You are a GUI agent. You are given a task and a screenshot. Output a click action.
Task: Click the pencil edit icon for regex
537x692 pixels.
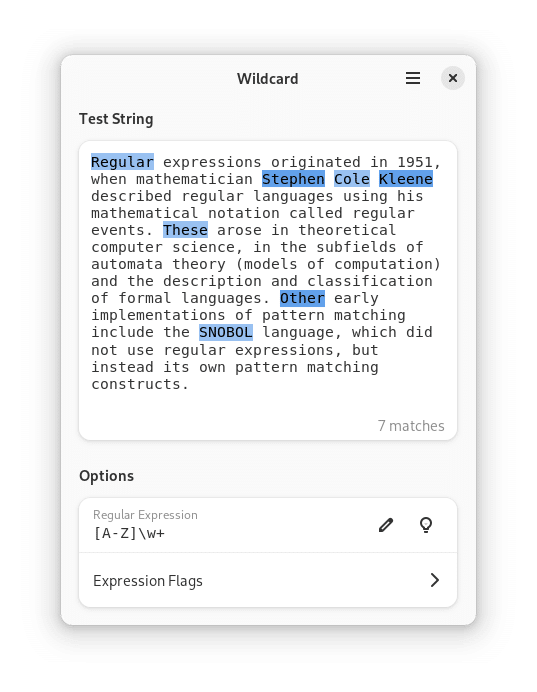[x=386, y=525]
